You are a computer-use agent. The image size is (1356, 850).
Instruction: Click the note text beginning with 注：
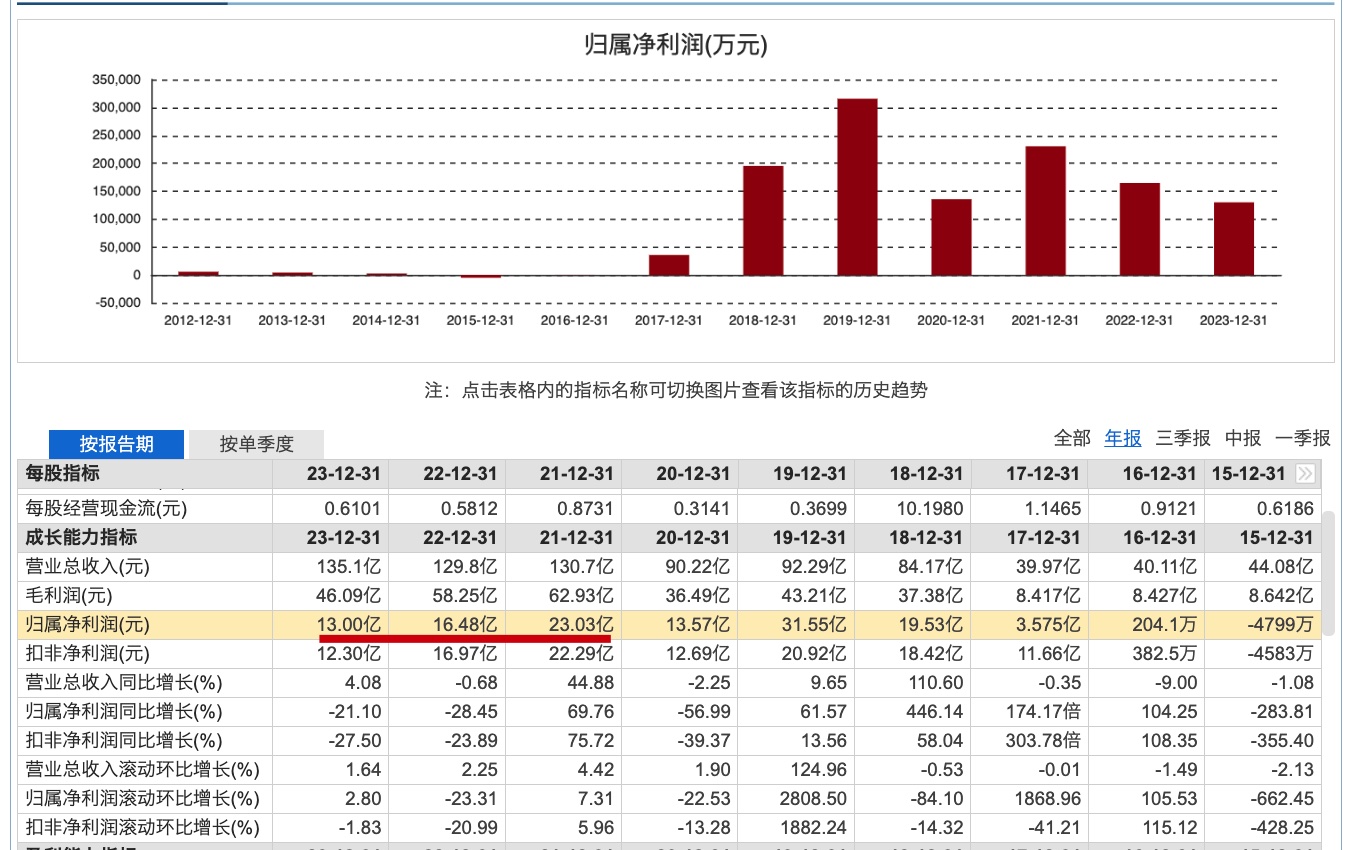pos(676,390)
